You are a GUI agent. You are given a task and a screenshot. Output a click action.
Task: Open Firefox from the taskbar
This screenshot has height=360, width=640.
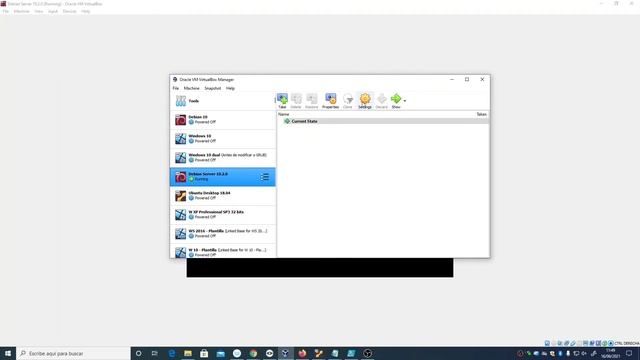(x=302, y=353)
